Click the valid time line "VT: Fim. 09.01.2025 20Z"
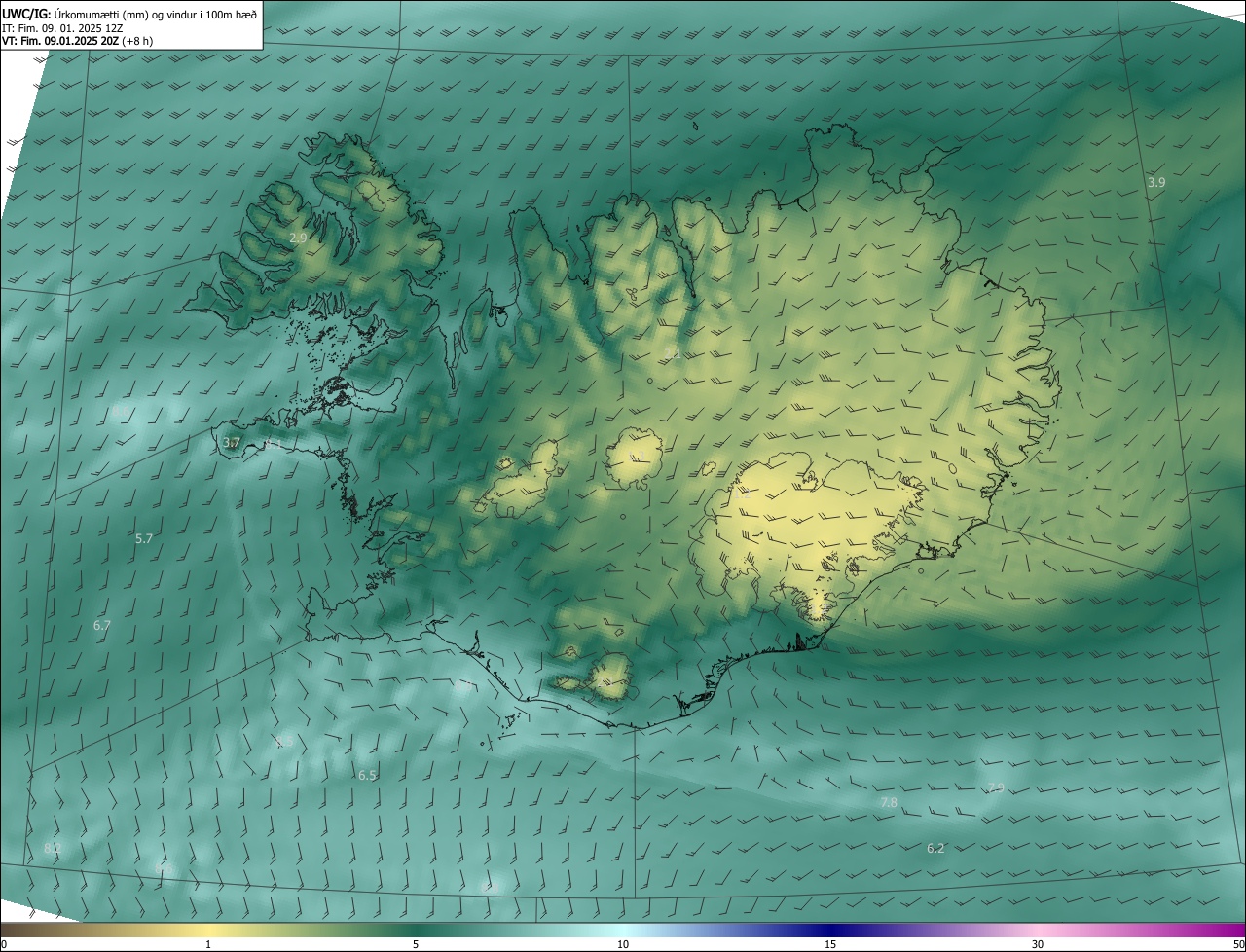This screenshot has width=1246, height=952. [x=60, y=41]
